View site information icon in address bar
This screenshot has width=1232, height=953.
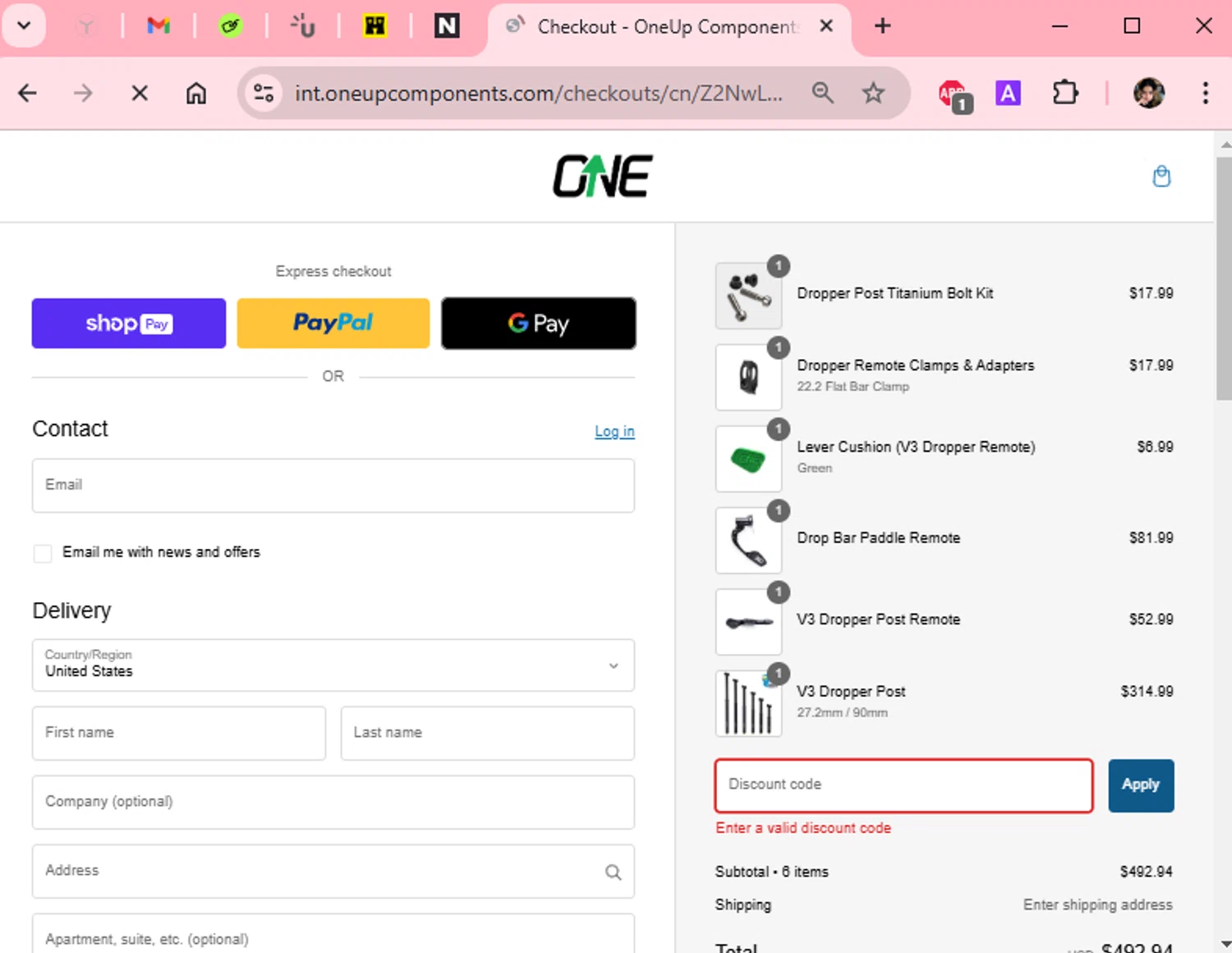click(x=264, y=93)
